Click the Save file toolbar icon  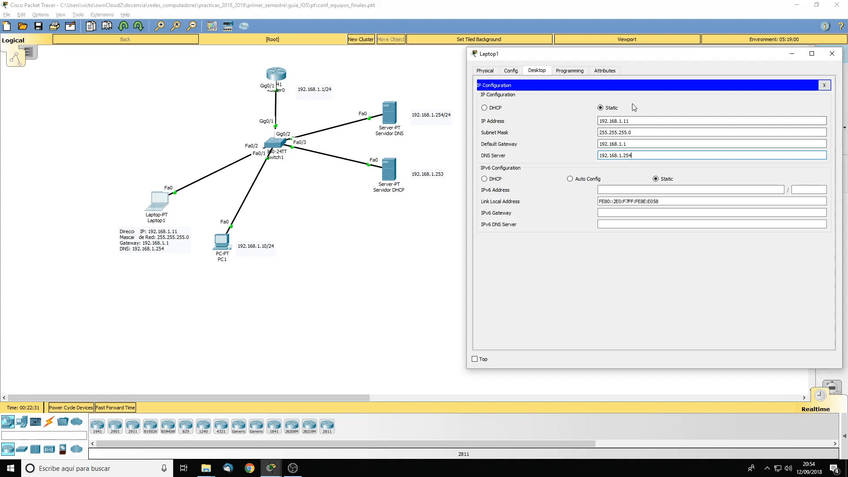pyautogui.click(x=37, y=26)
